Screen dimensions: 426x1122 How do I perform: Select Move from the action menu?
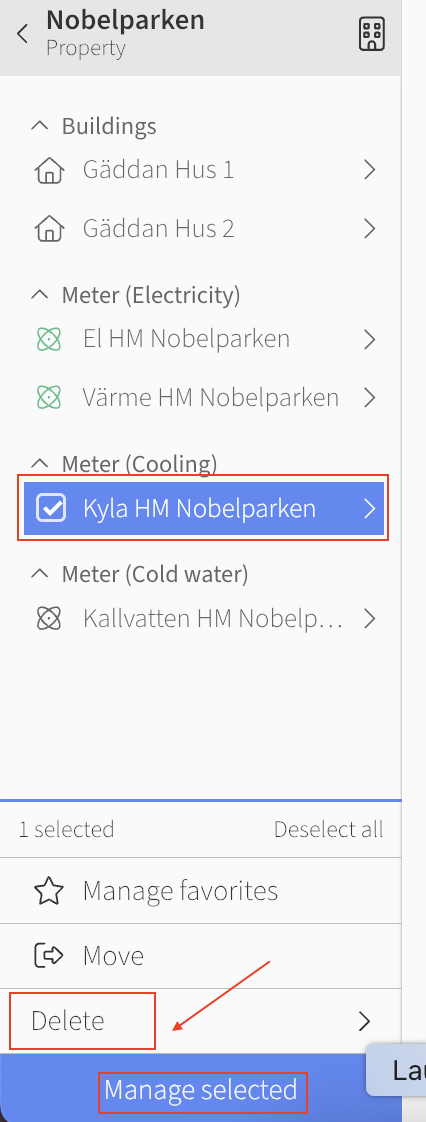point(200,956)
